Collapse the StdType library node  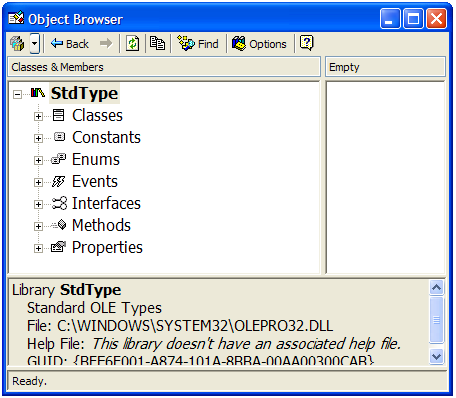[x=17, y=94]
